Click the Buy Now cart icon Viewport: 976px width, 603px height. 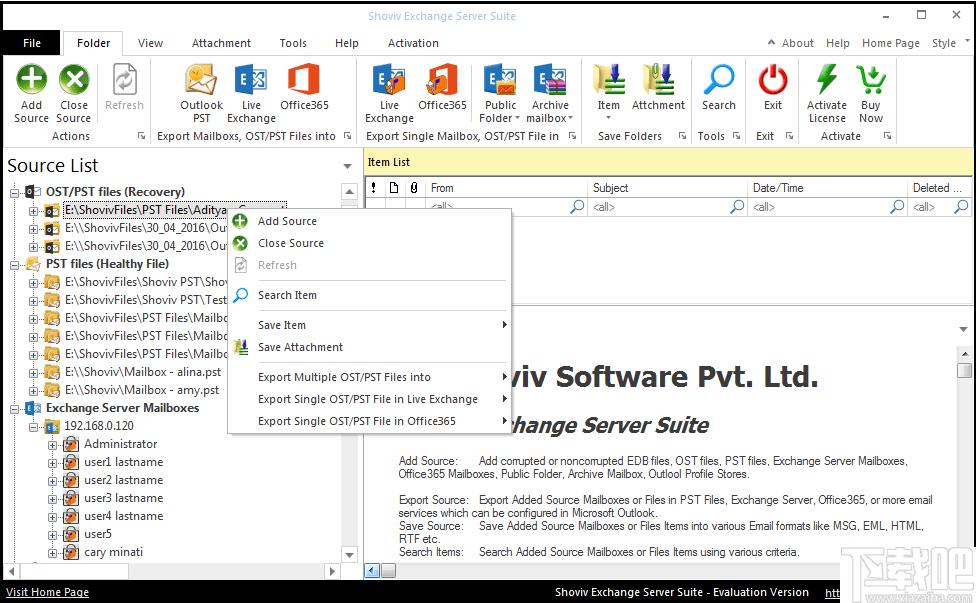(x=871, y=80)
